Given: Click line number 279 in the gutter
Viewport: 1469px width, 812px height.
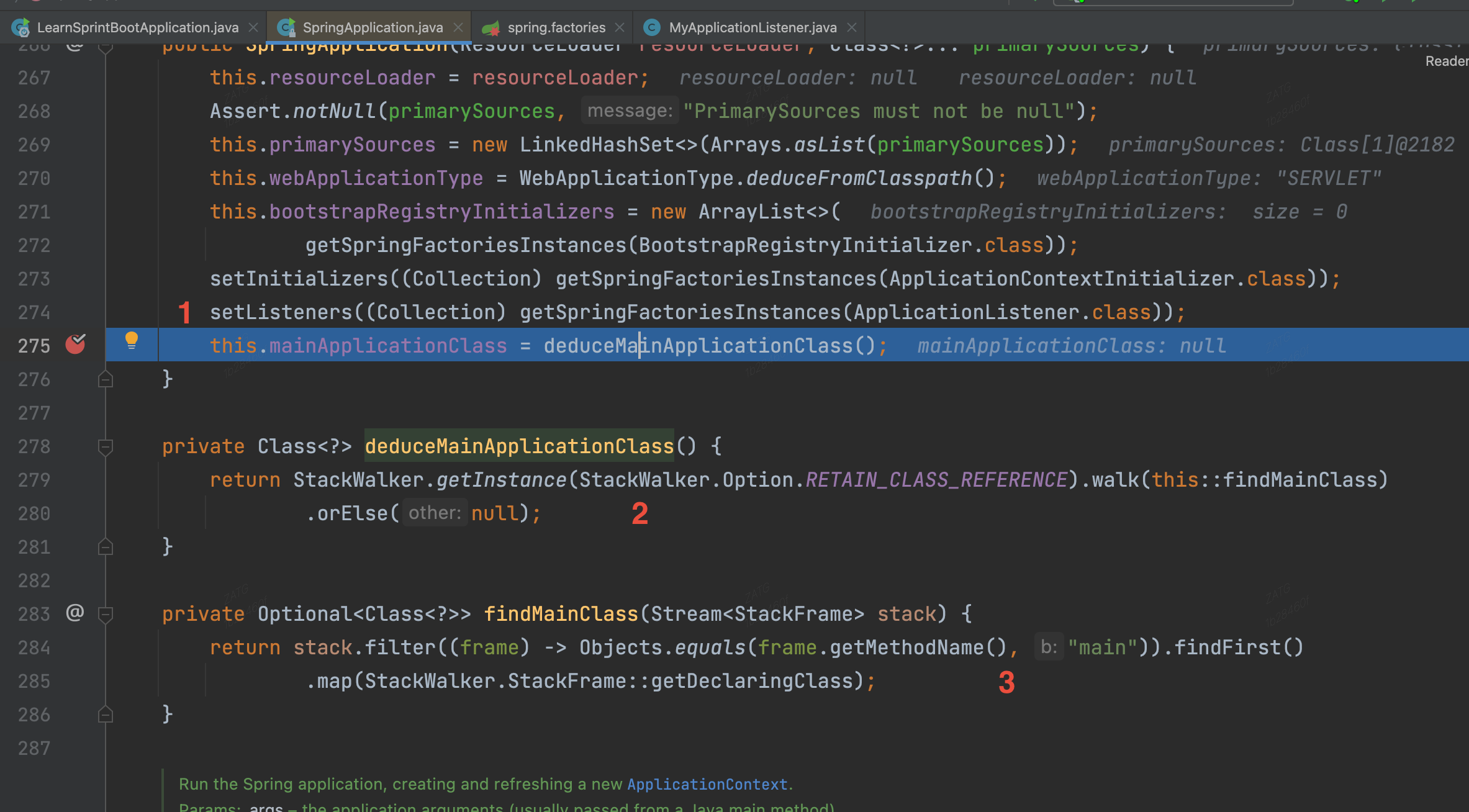Looking at the screenshot, I should point(34,480).
